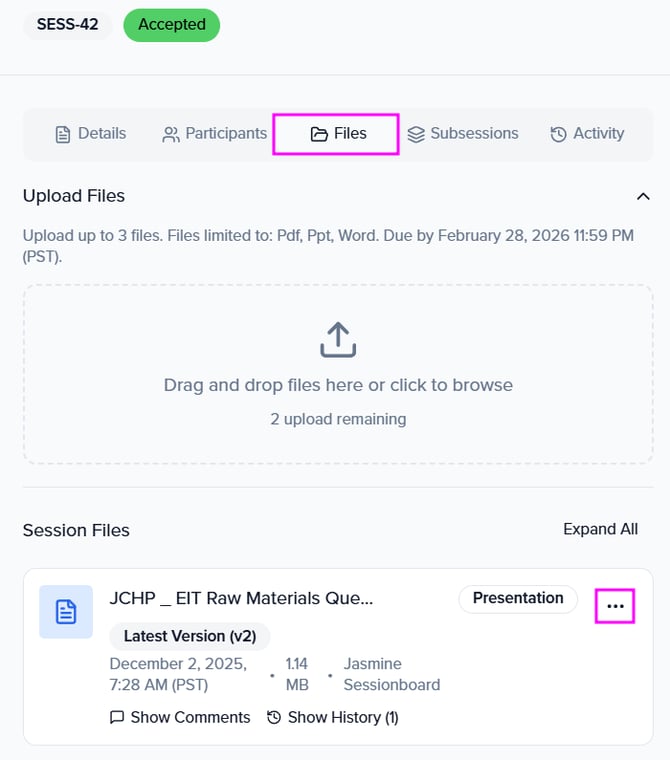Collapse the Upload Files section chevron
670x760 pixels.
[x=643, y=196]
